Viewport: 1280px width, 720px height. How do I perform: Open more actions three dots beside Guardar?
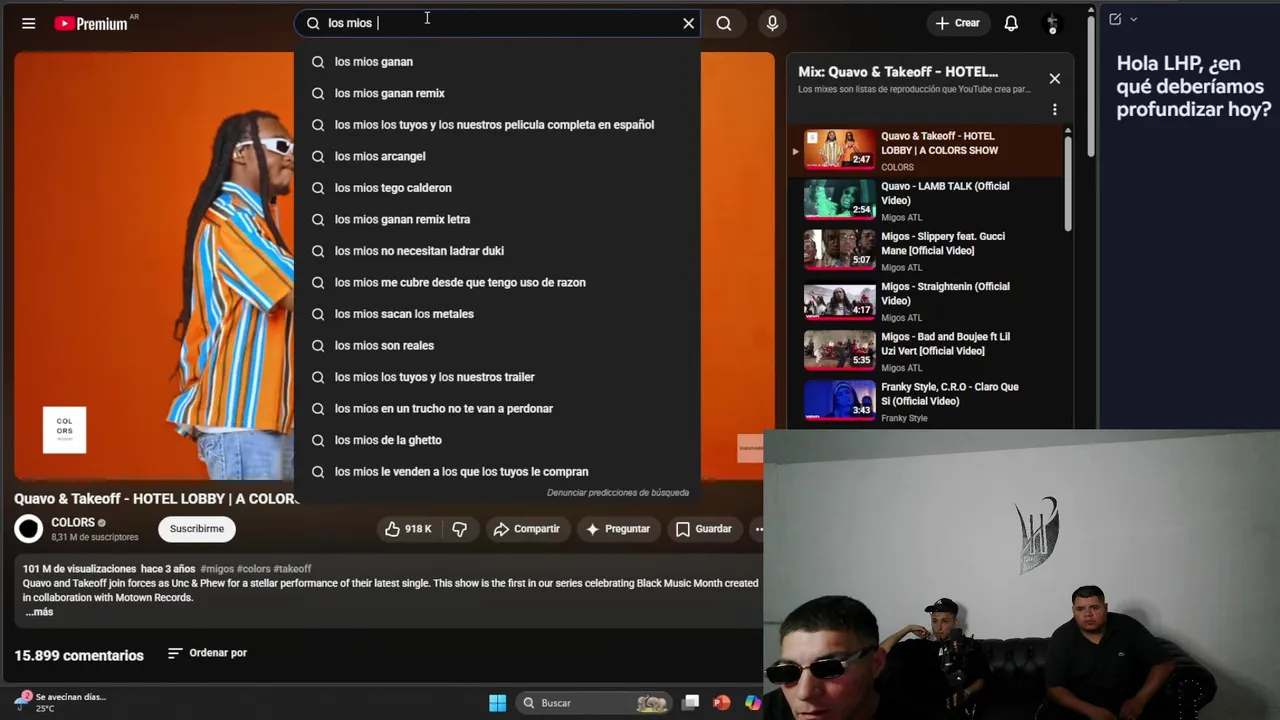click(758, 529)
